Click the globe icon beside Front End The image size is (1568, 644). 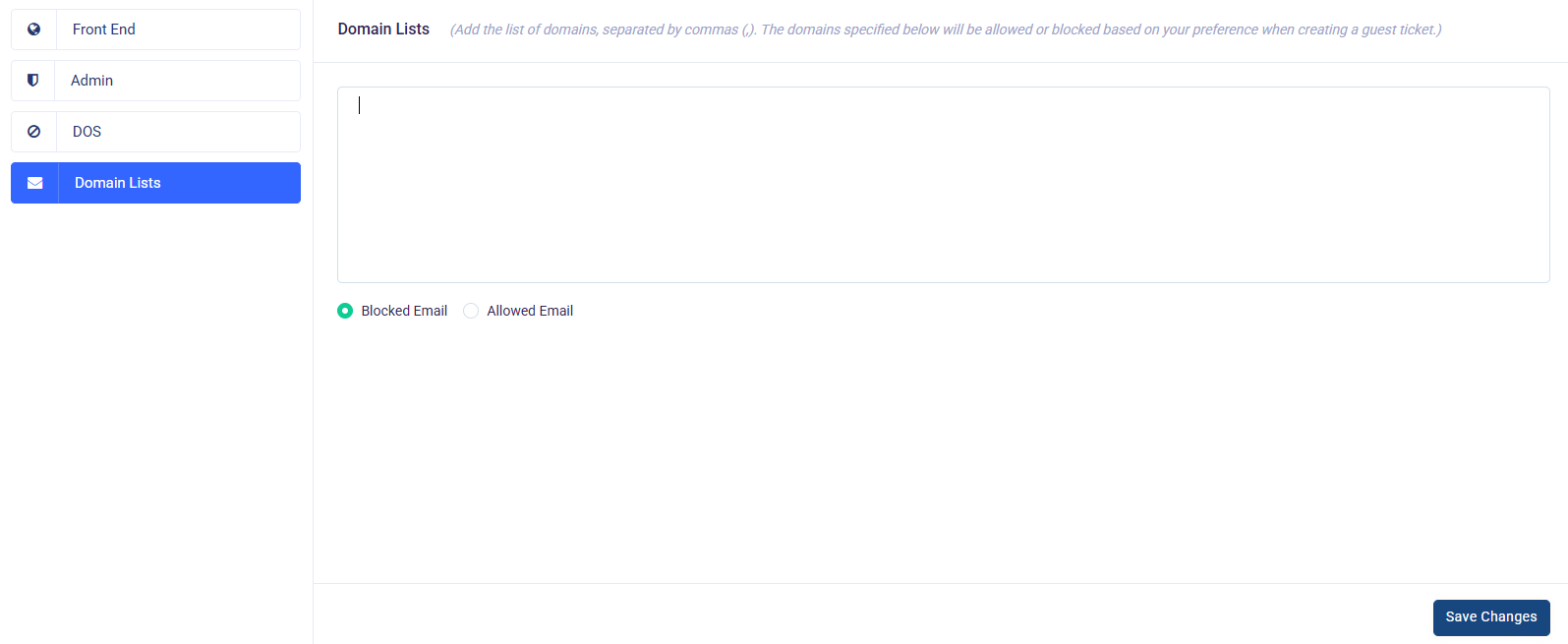33,29
